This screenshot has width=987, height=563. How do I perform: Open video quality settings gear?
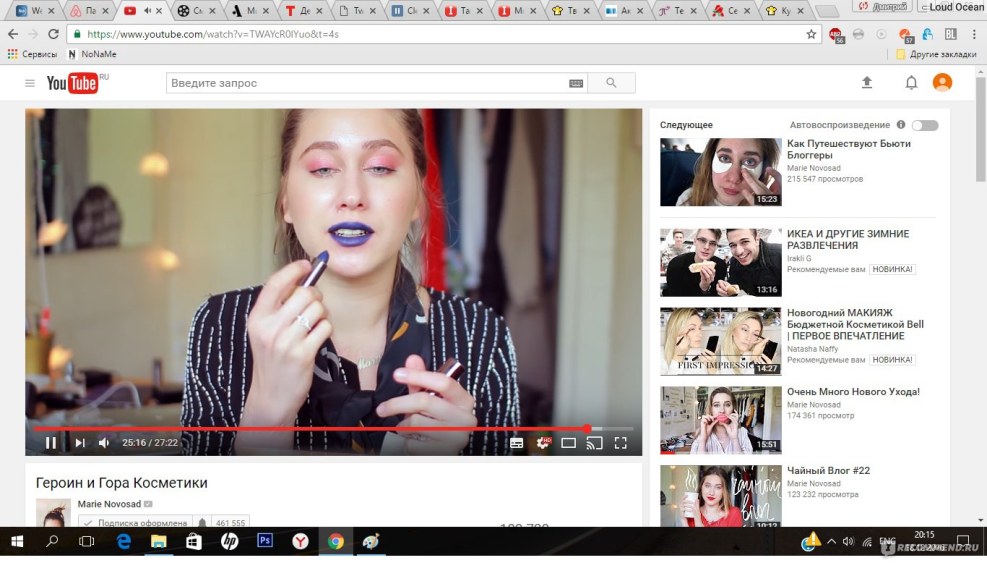pos(543,442)
